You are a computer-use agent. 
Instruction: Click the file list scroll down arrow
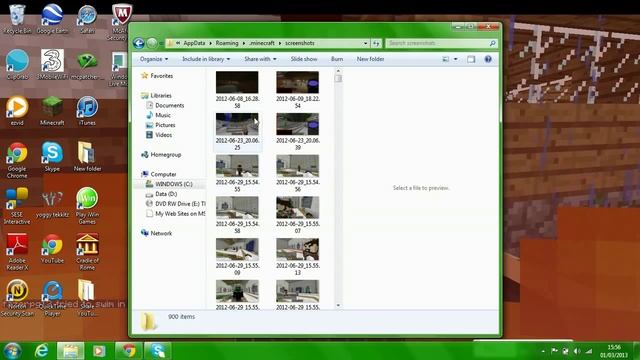pos(338,305)
